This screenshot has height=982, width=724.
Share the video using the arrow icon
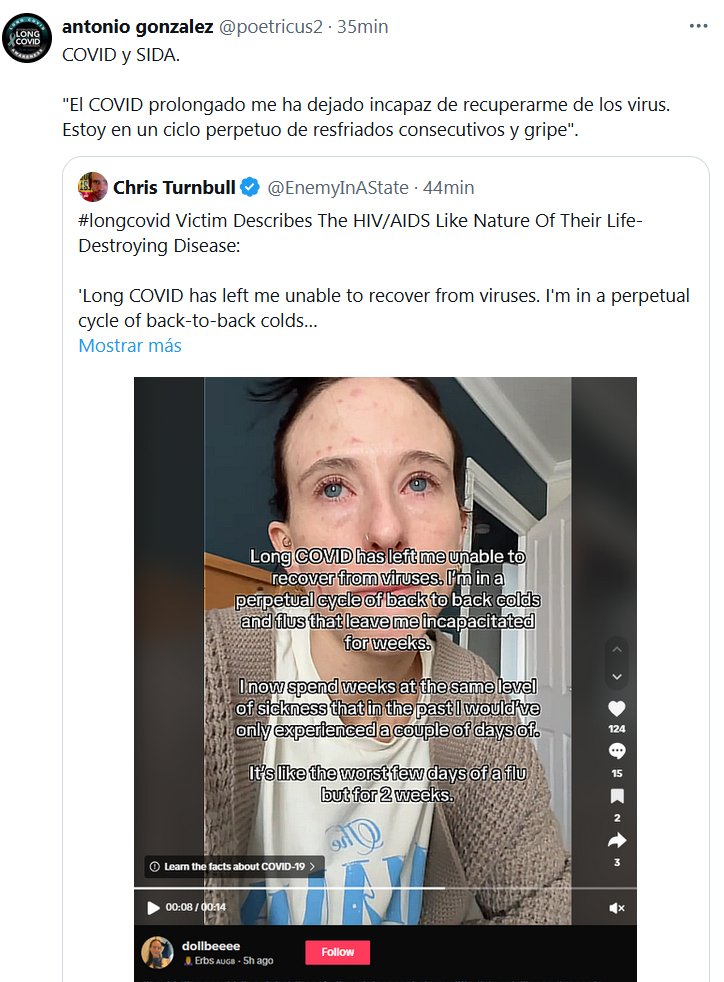(x=617, y=841)
